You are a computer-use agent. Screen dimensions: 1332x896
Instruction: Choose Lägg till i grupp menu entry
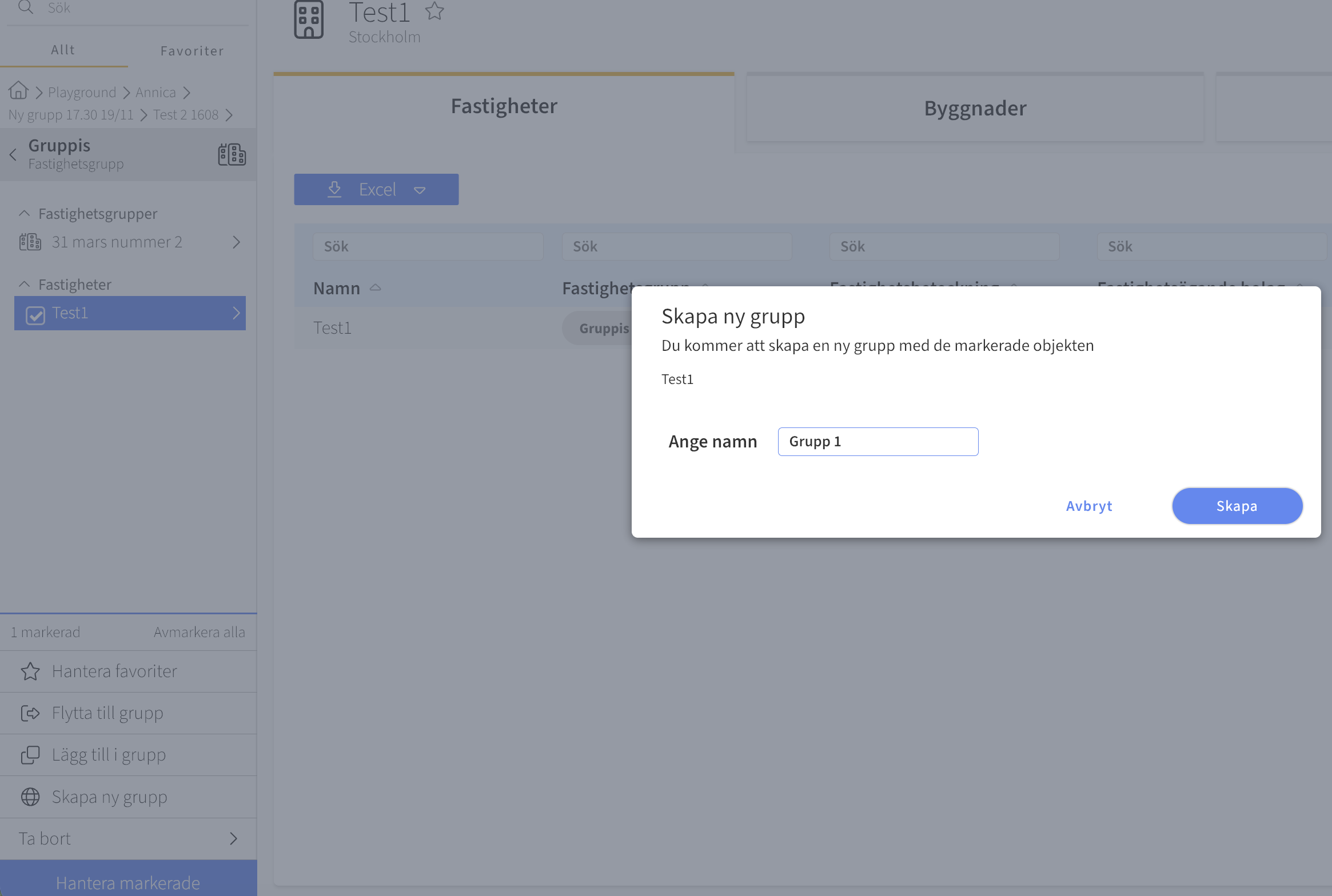click(128, 755)
